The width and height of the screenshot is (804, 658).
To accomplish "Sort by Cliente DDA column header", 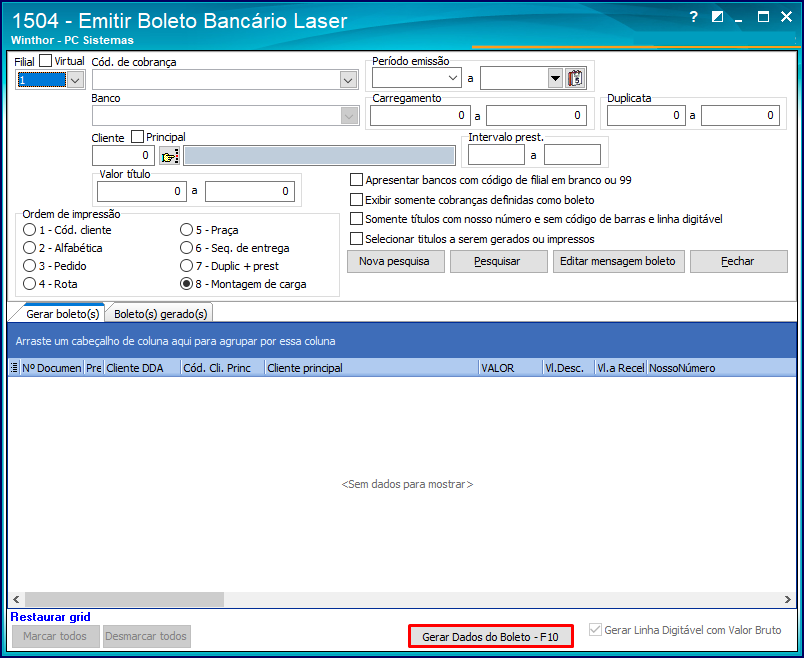I will 142,368.
